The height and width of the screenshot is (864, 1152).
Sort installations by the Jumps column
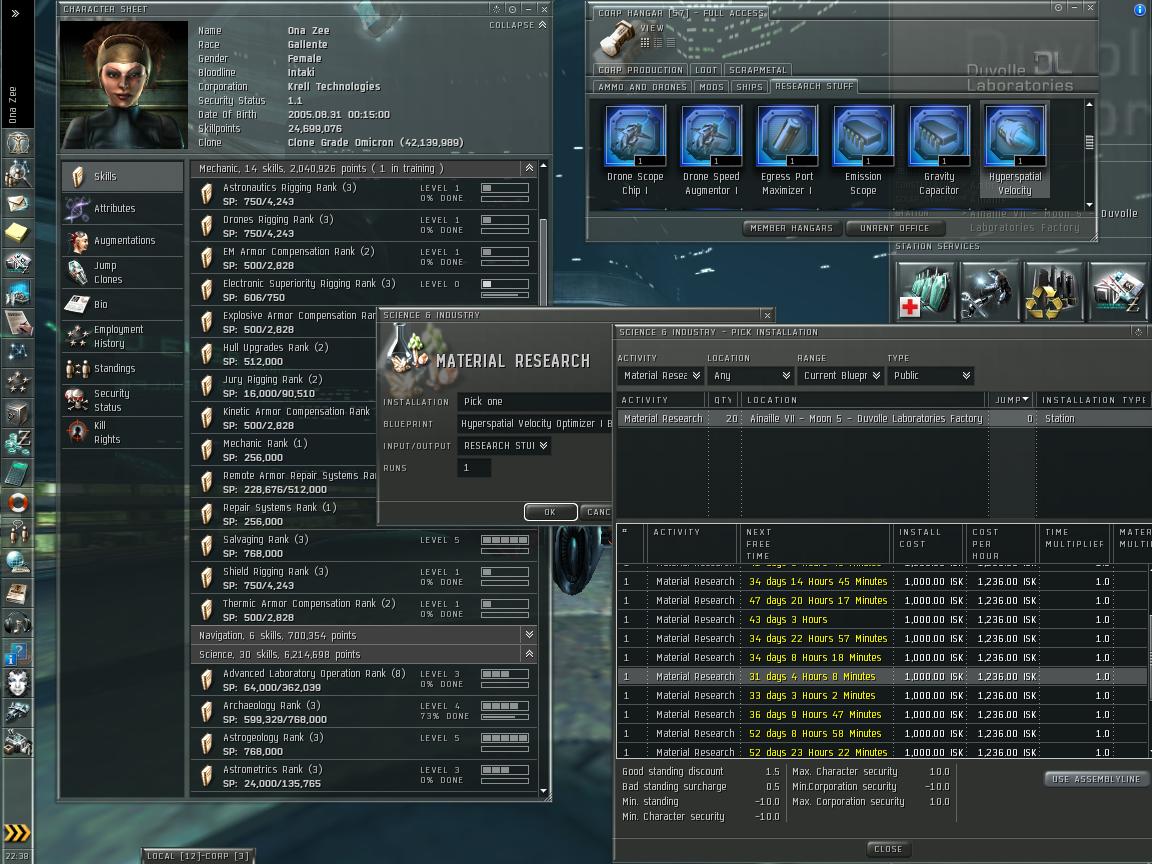pos(1012,400)
